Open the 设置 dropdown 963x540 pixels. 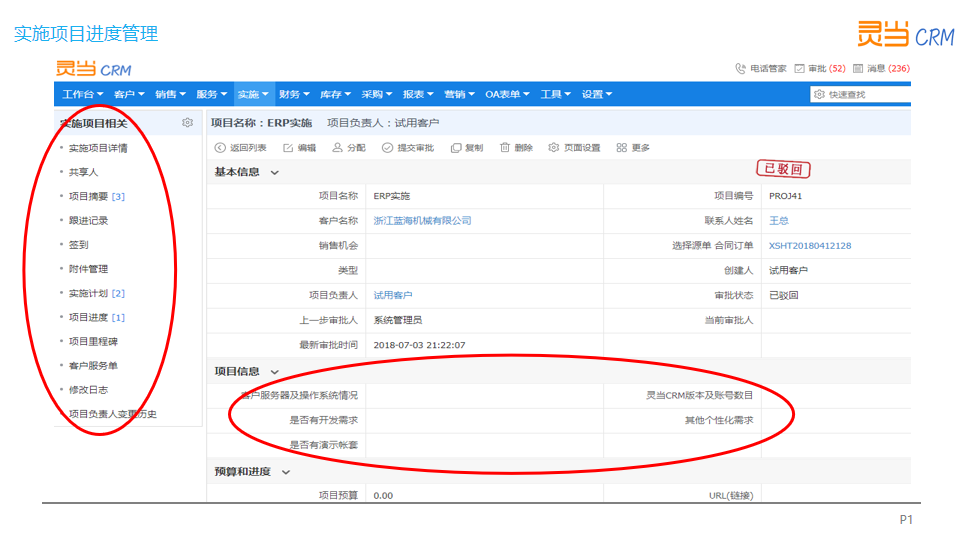pos(597,94)
